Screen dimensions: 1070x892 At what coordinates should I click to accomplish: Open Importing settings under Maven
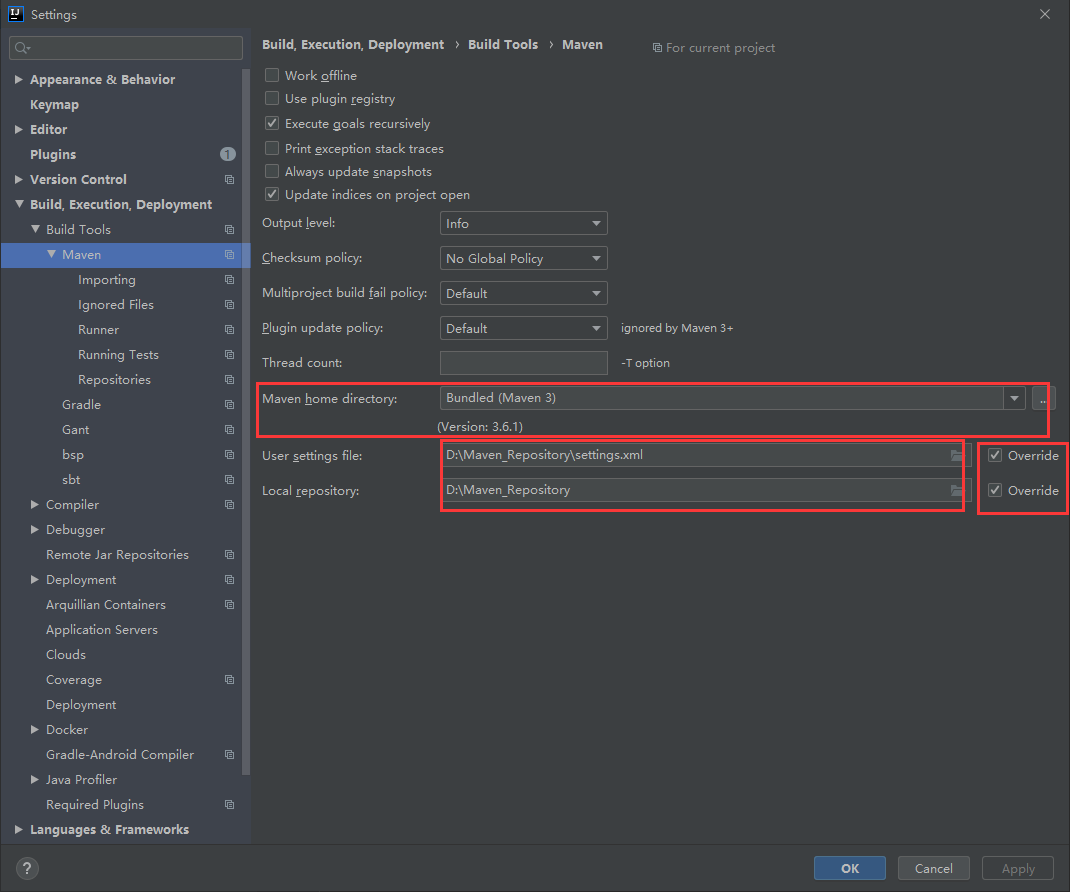[106, 280]
